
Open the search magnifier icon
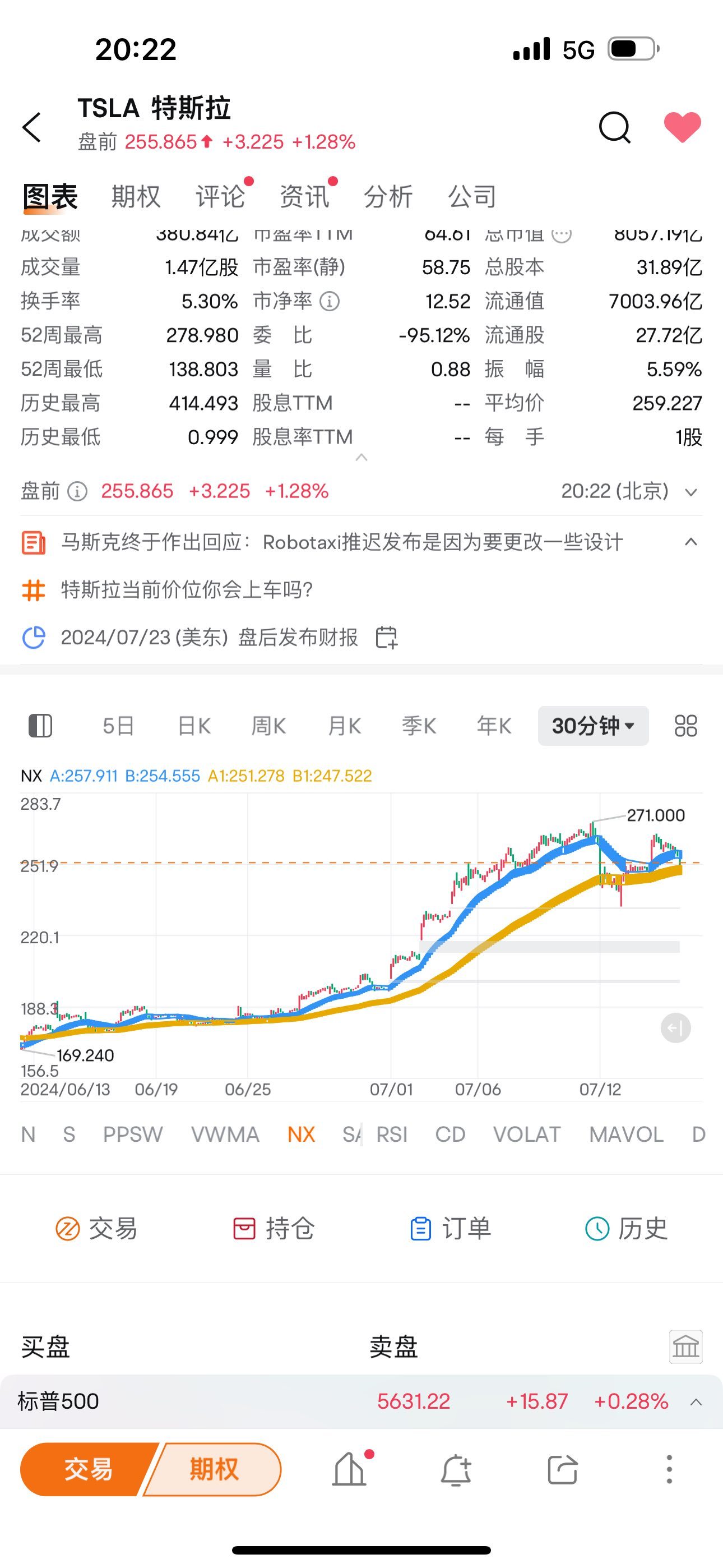click(x=615, y=127)
